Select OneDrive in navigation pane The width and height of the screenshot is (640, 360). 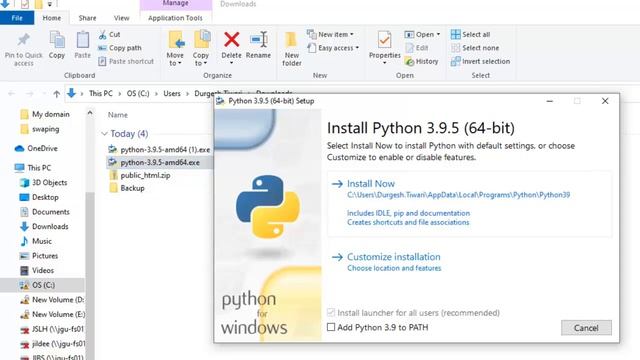[x=36, y=148]
